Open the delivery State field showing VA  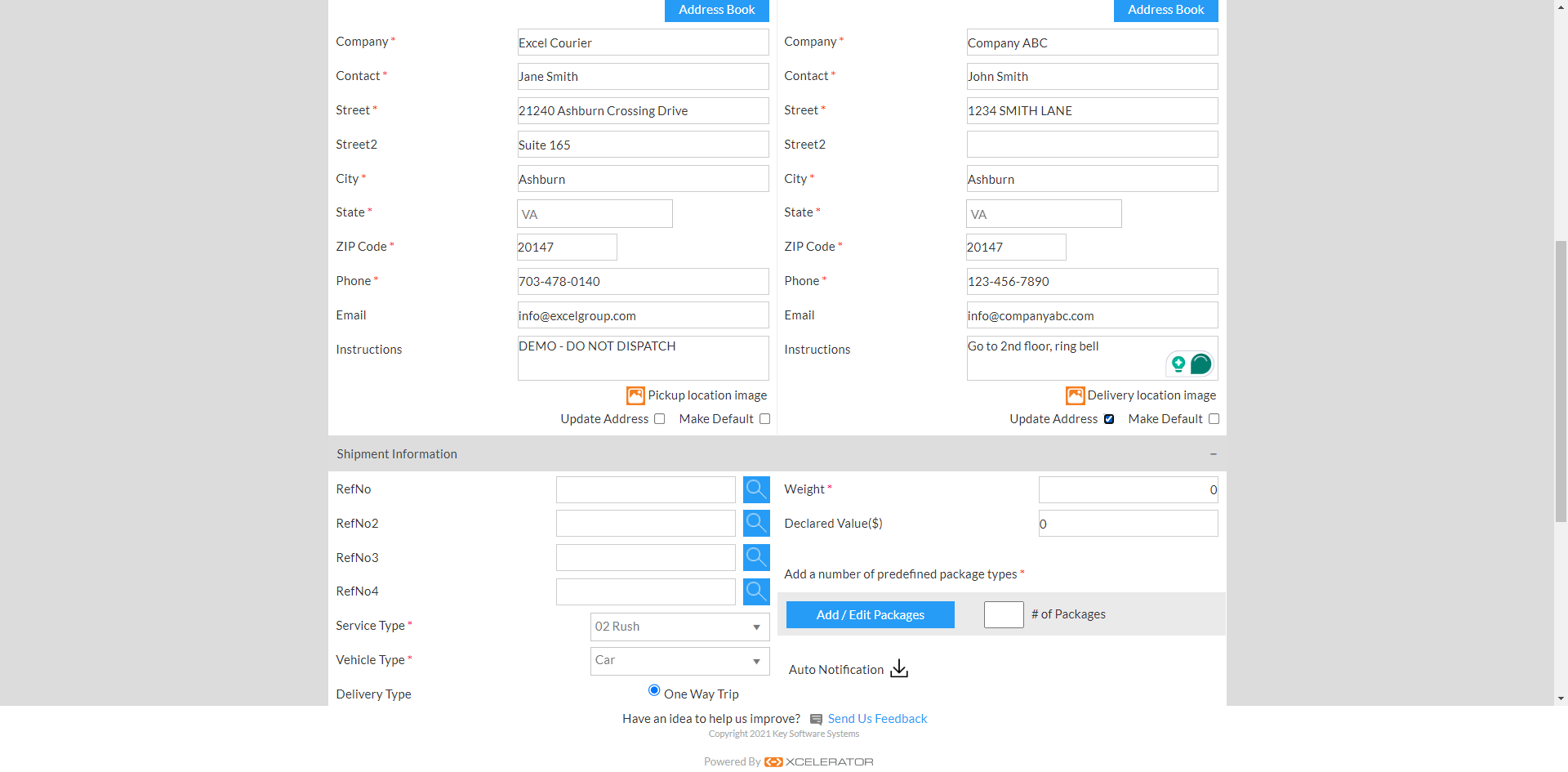[1044, 214]
